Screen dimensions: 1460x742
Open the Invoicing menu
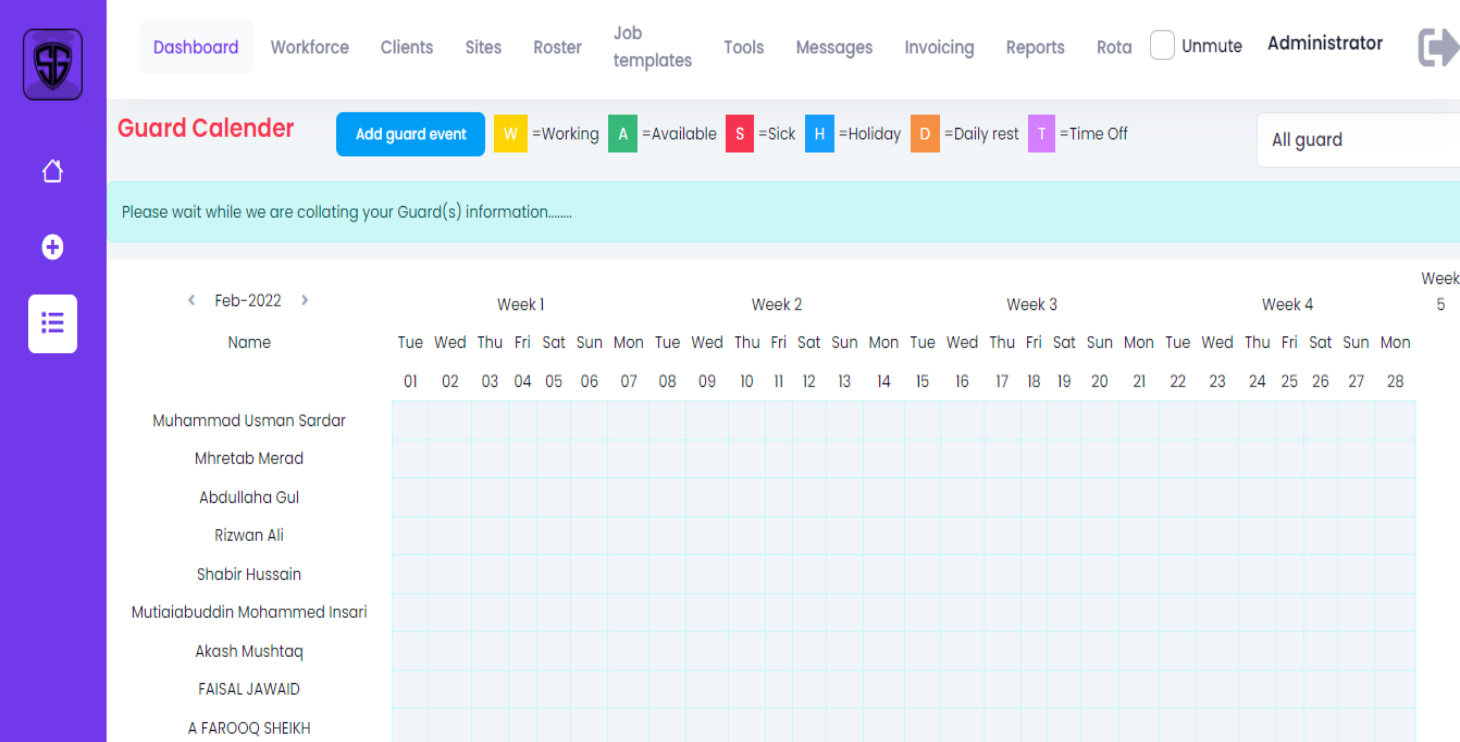[x=939, y=47]
